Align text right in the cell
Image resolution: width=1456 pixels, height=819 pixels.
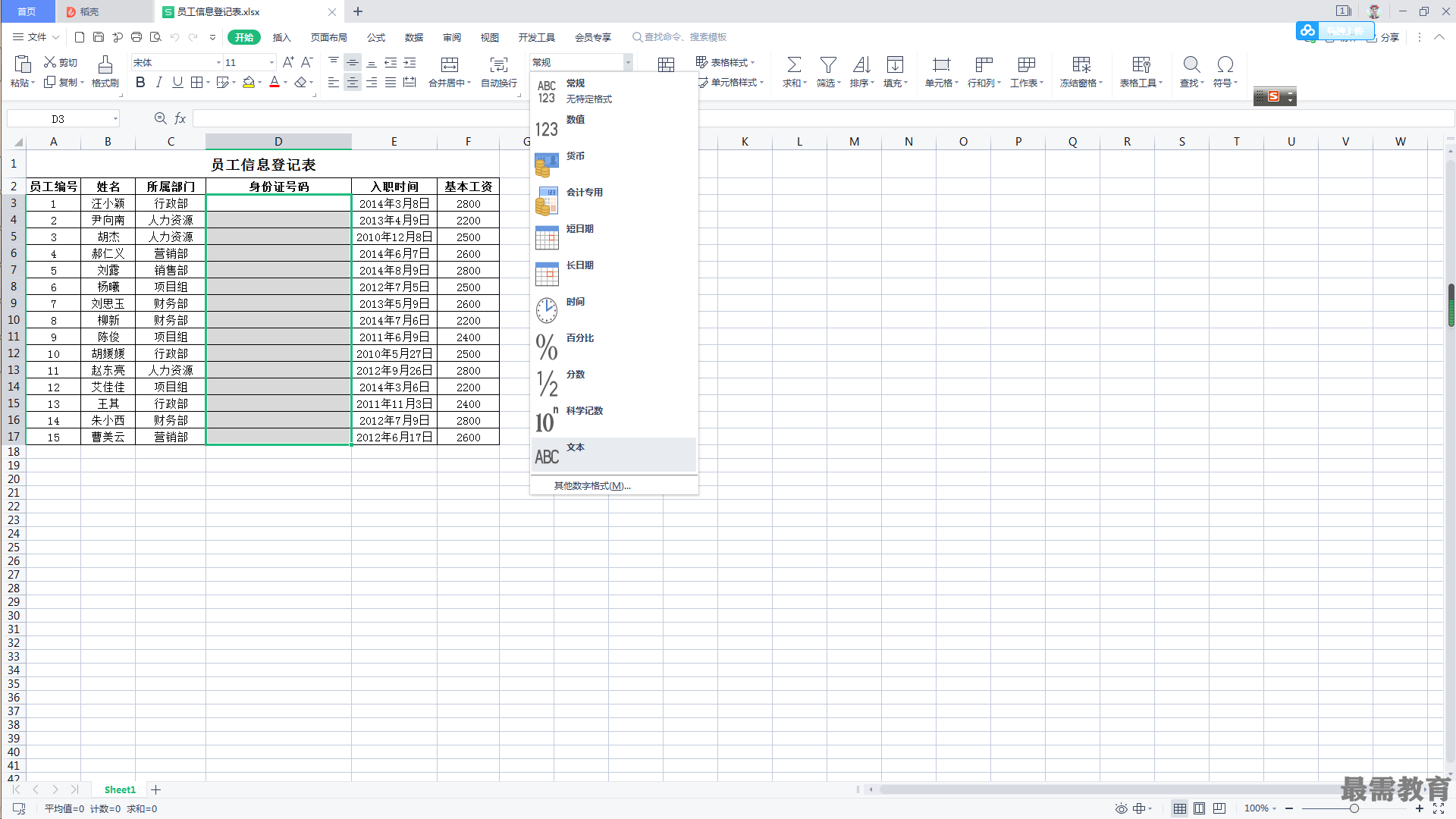click(372, 82)
